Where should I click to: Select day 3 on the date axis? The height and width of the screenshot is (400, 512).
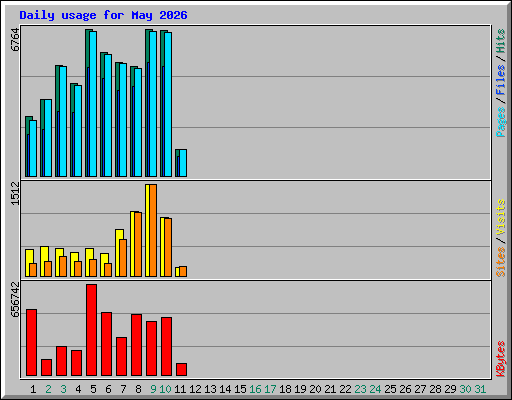[63, 389]
